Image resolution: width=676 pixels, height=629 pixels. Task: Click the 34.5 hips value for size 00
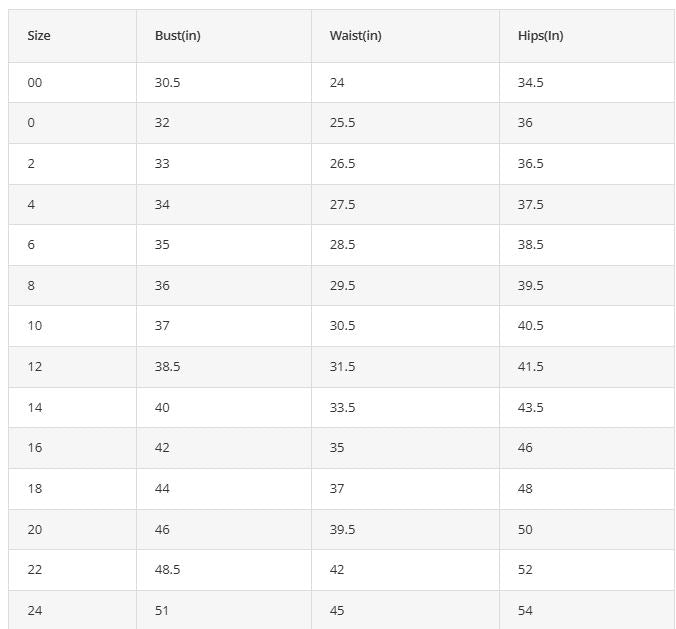[530, 83]
